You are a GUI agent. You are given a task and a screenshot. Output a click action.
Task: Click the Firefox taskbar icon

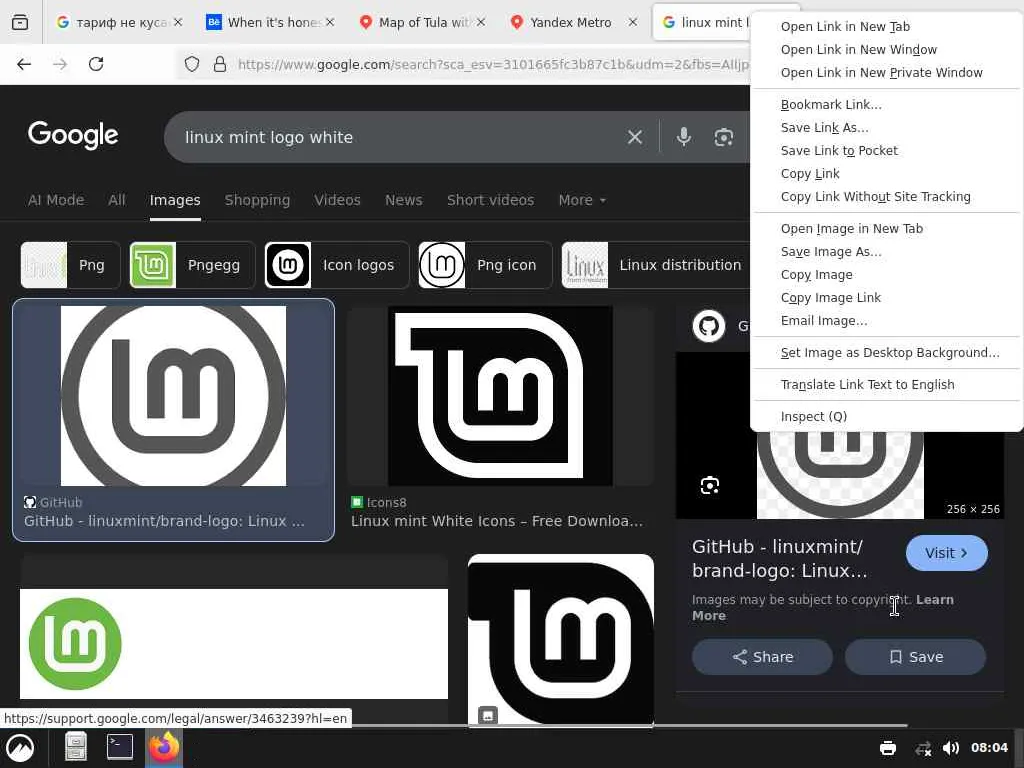tap(163, 747)
